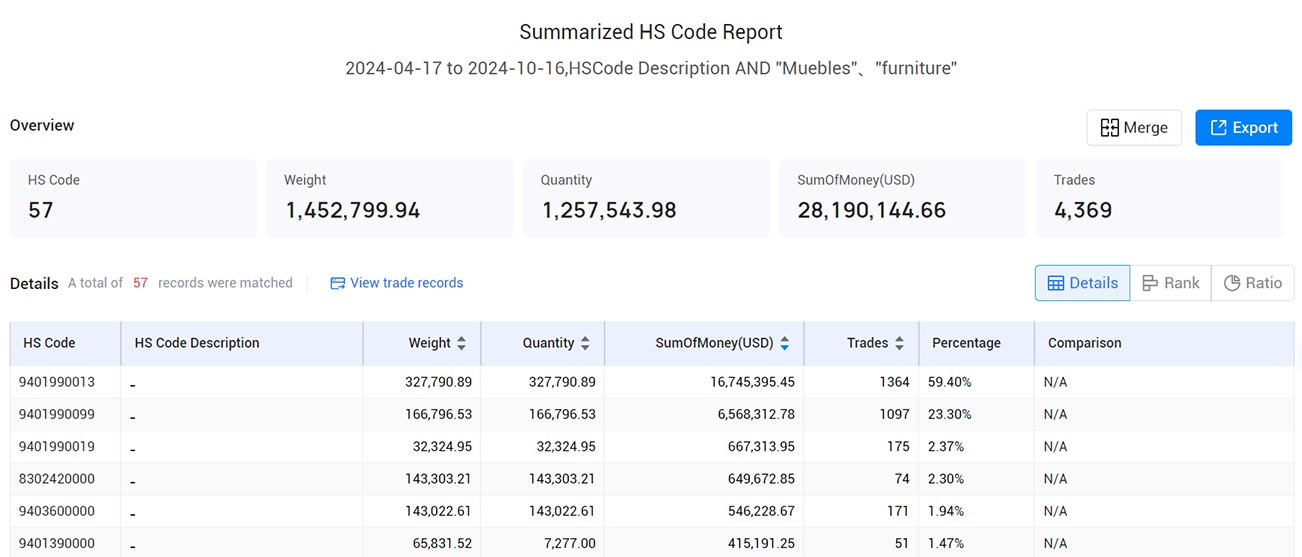Click the Trades cell showing 74
Viewport: 1302px width, 557px height.
coord(861,479)
